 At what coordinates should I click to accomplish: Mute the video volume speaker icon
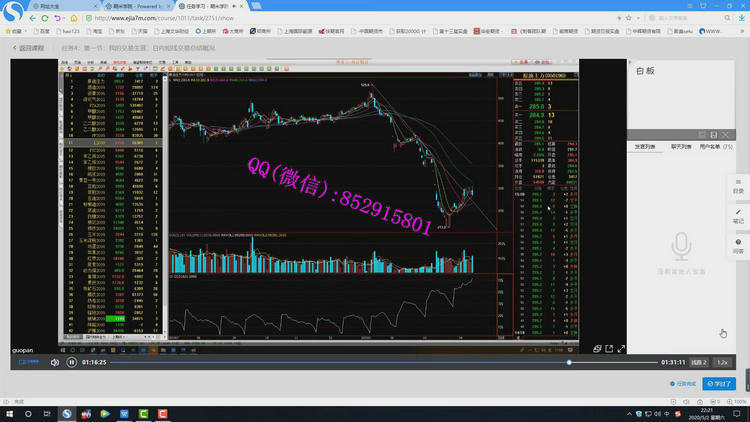pyautogui.click(x=55, y=362)
